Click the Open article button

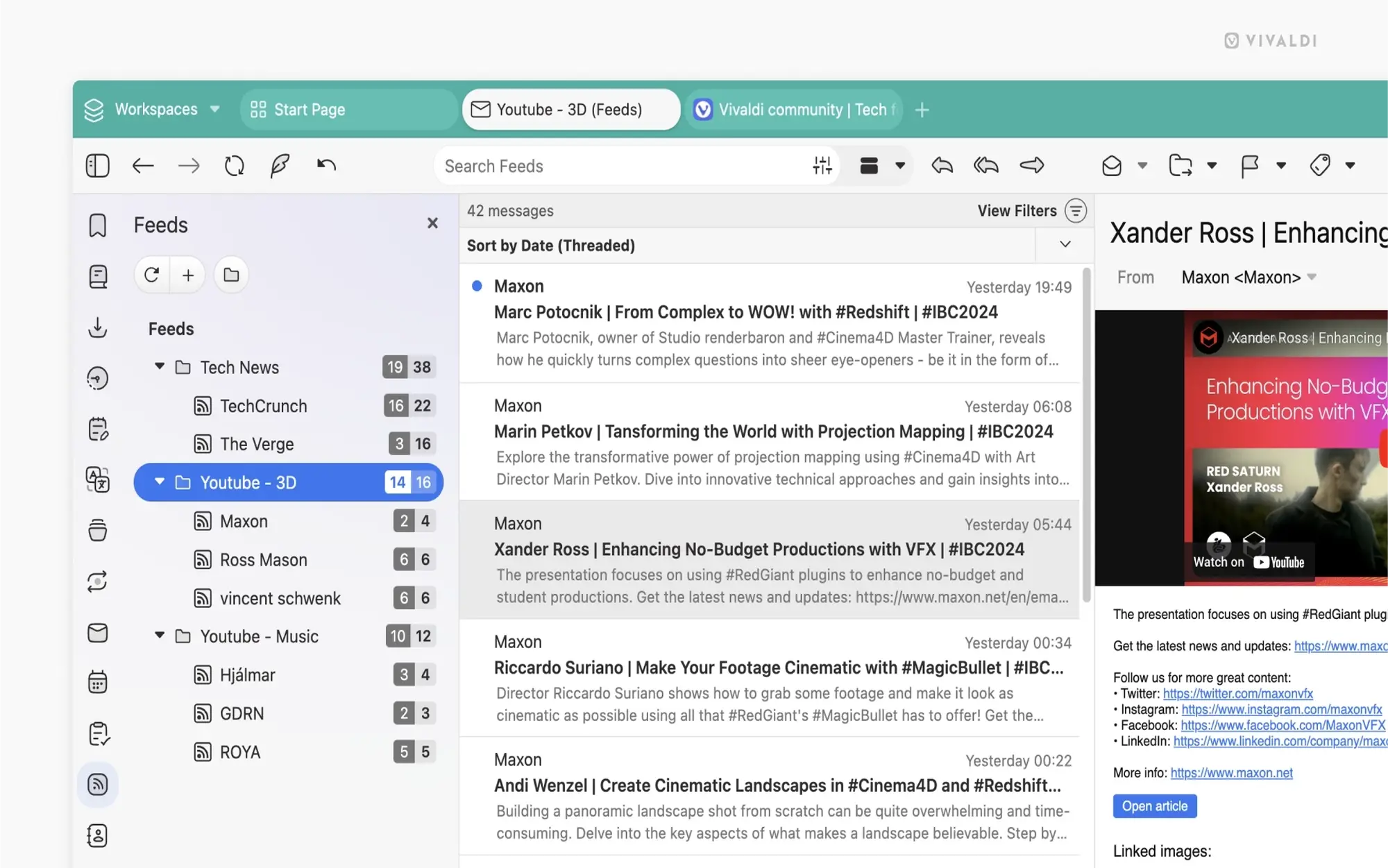click(x=1154, y=806)
